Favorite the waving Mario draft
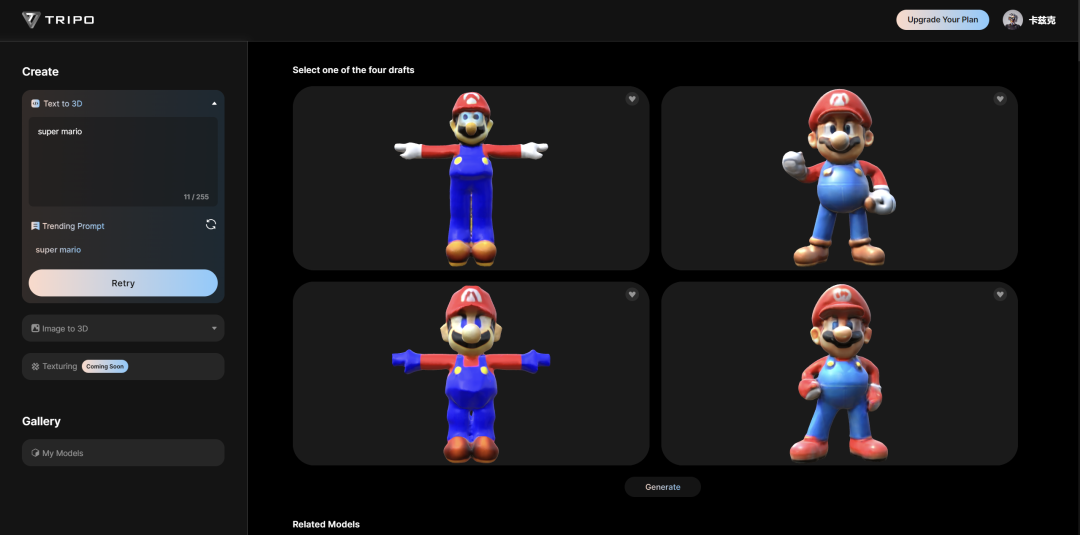 click(x=1000, y=99)
